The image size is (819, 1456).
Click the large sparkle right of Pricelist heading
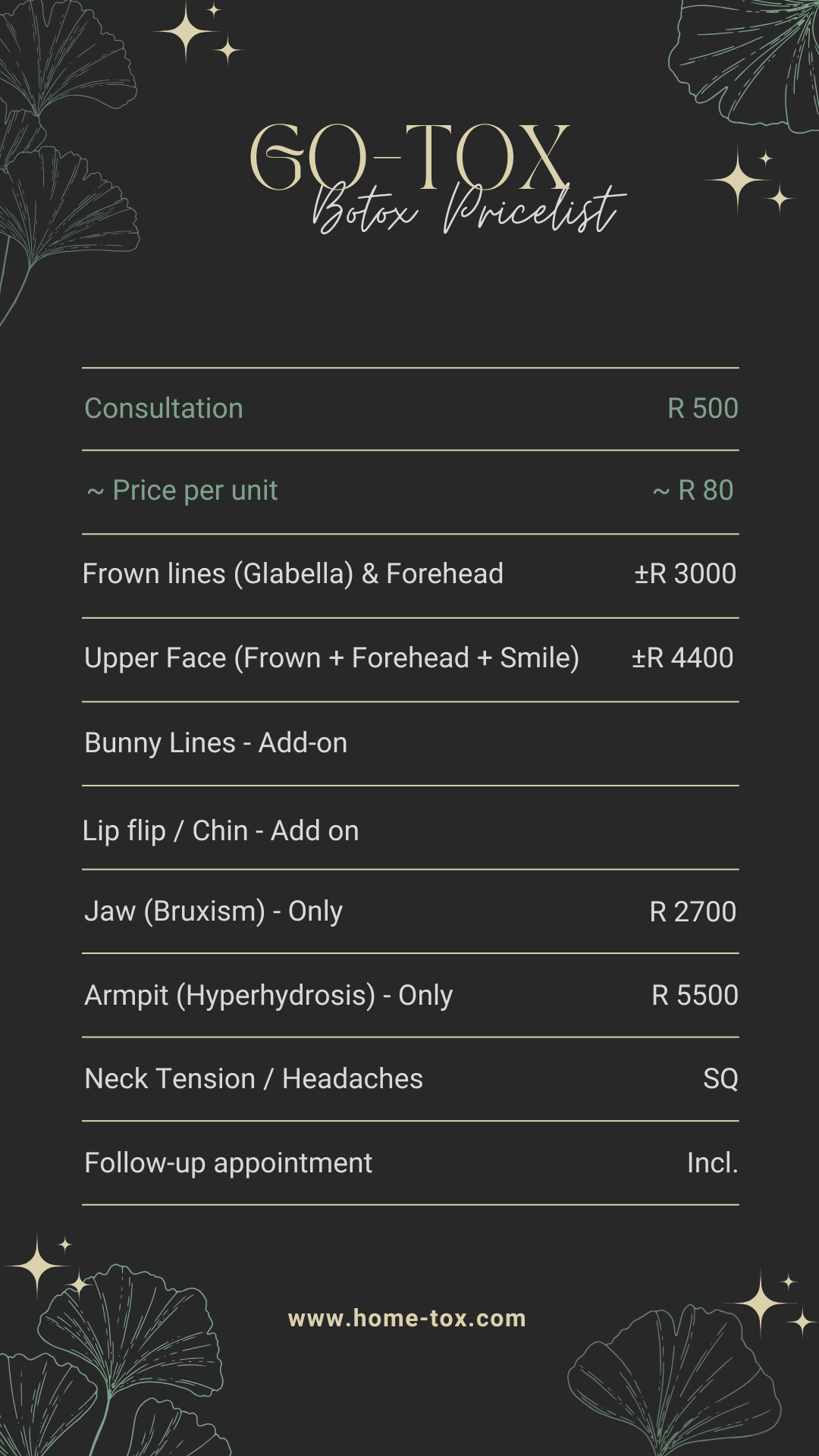[x=738, y=180]
